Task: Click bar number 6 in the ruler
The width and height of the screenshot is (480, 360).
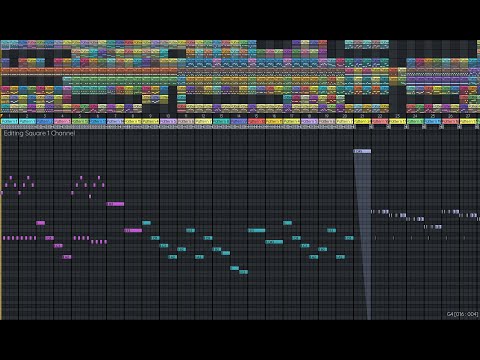Action: point(98,116)
